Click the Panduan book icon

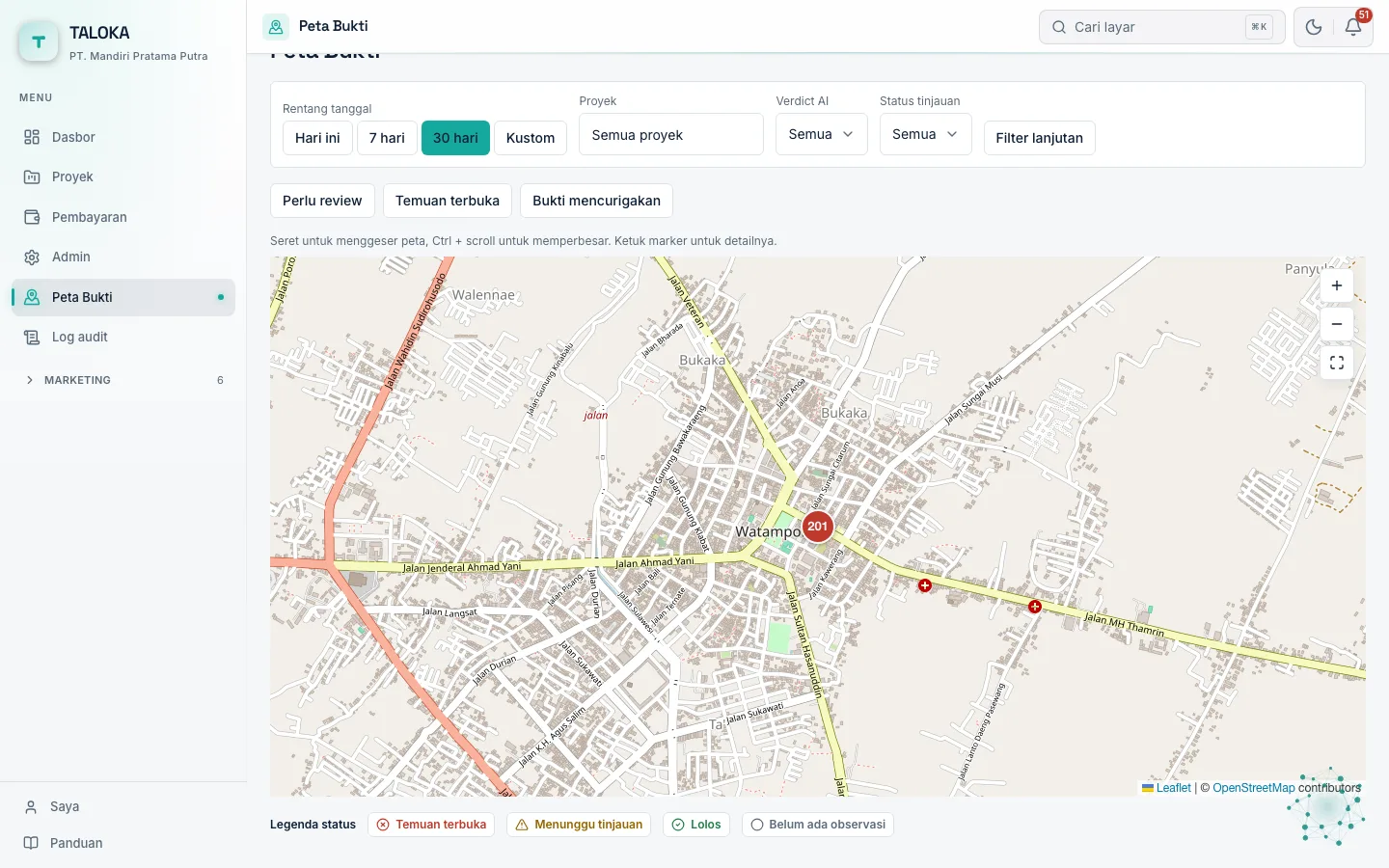pyautogui.click(x=31, y=843)
